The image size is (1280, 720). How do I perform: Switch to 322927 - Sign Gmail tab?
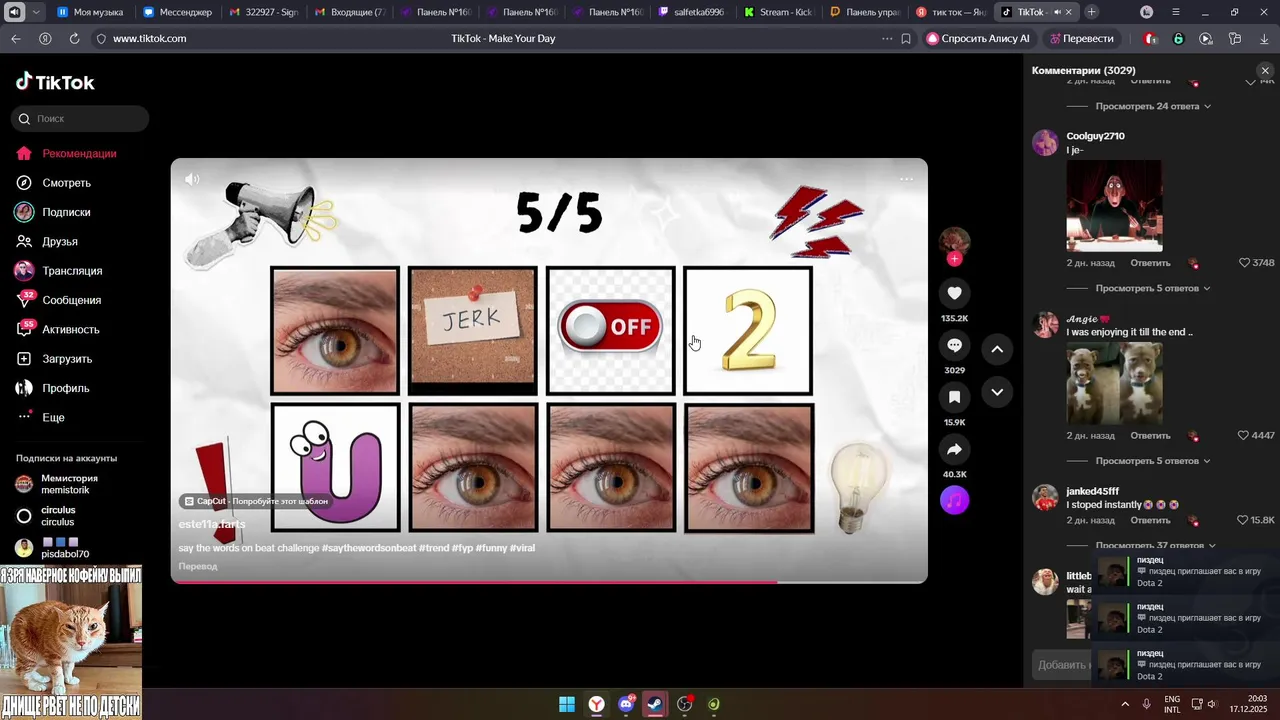263,12
